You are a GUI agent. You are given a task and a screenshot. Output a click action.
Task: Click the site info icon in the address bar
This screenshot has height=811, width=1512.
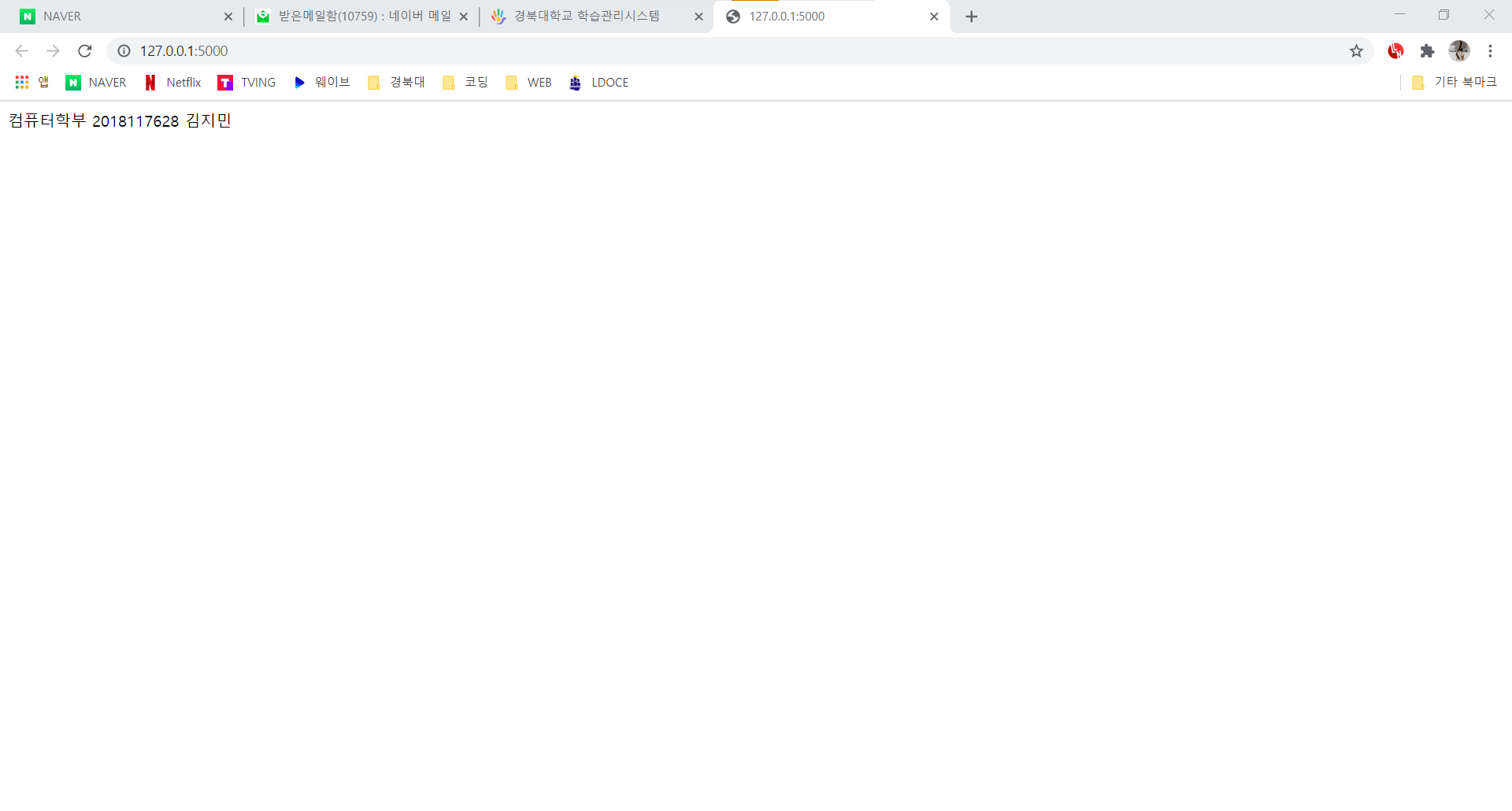coord(124,50)
